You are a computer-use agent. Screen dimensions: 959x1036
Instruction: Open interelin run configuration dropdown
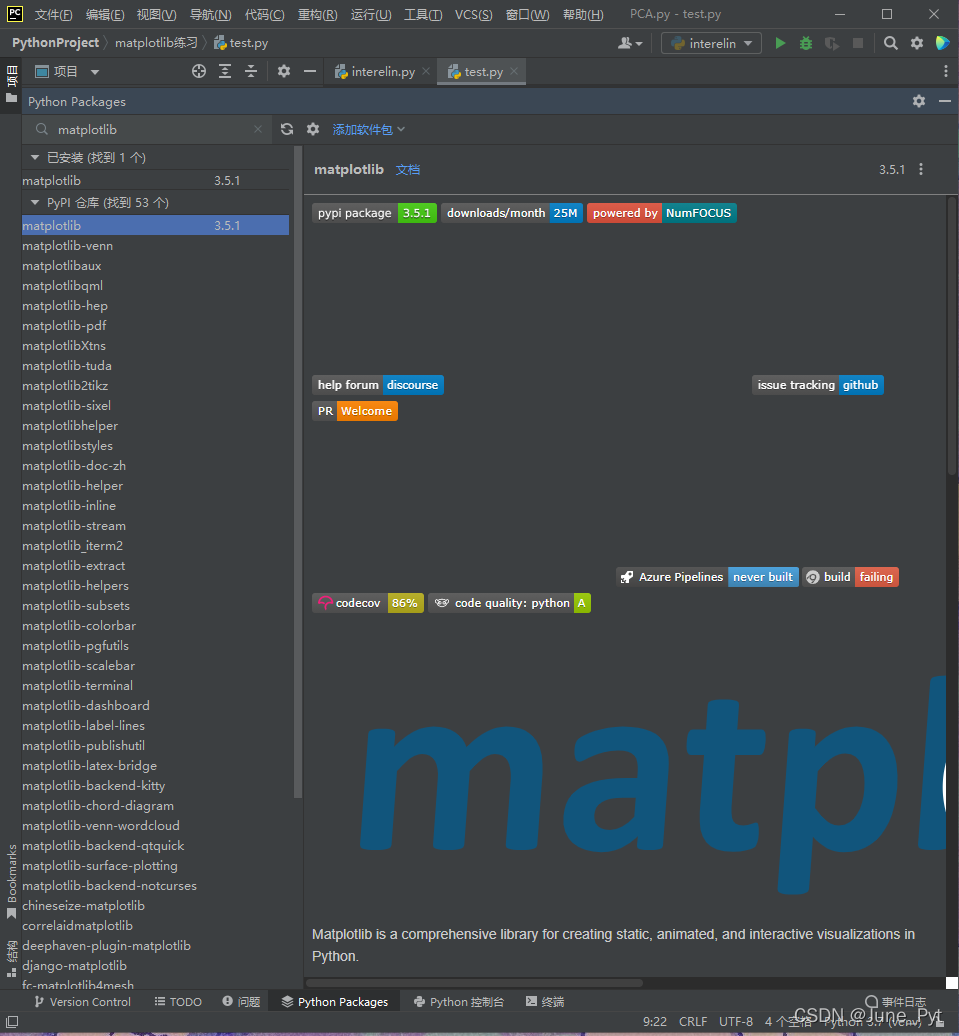point(711,43)
